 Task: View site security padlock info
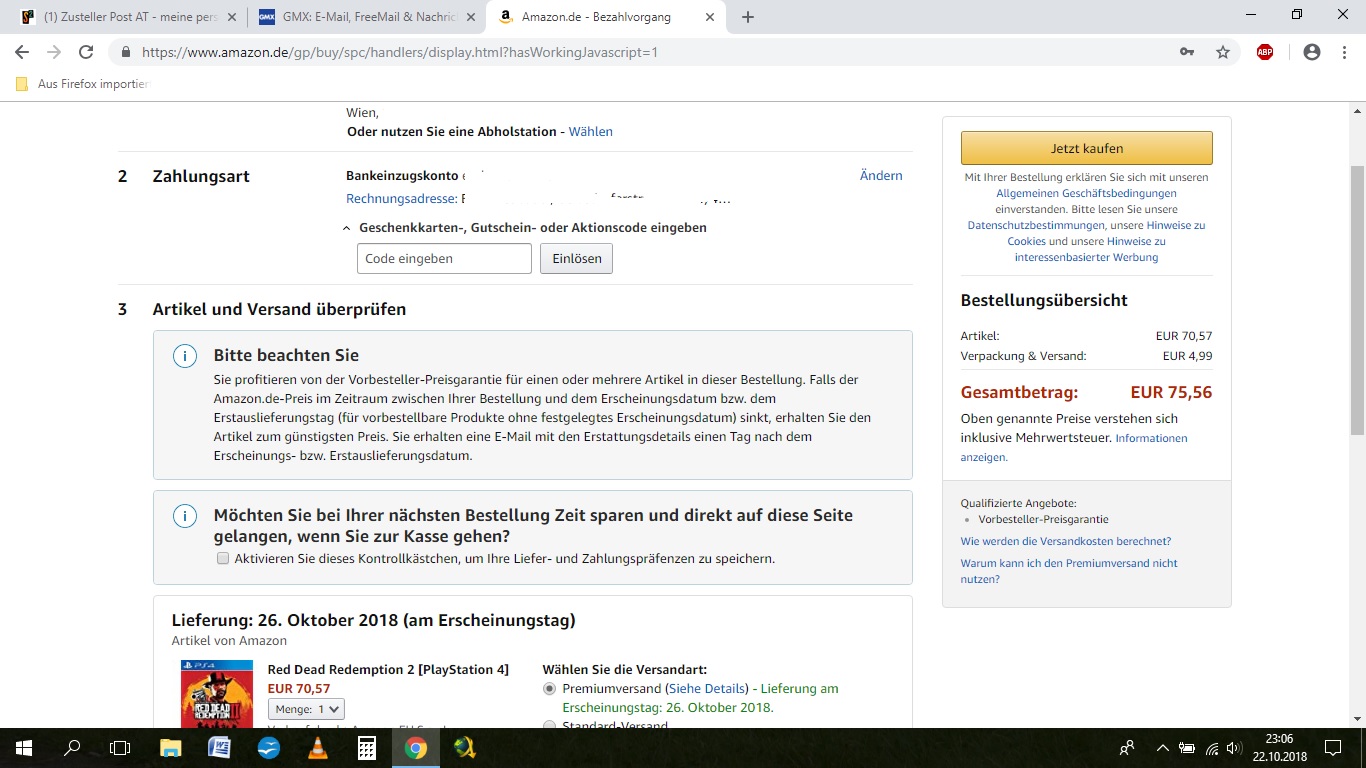(126, 52)
